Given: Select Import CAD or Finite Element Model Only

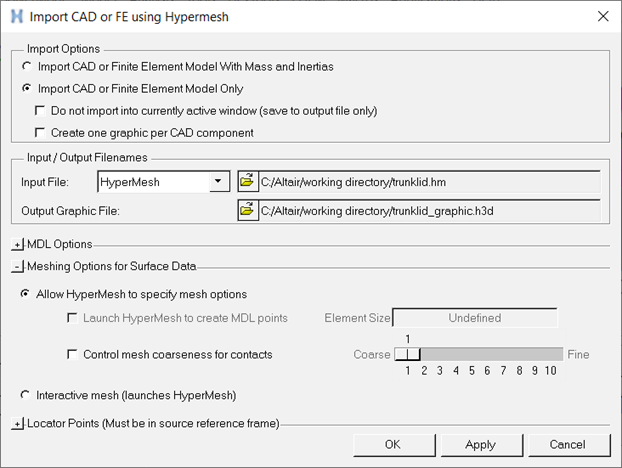Looking at the screenshot, I should click(x=27, y=88).
